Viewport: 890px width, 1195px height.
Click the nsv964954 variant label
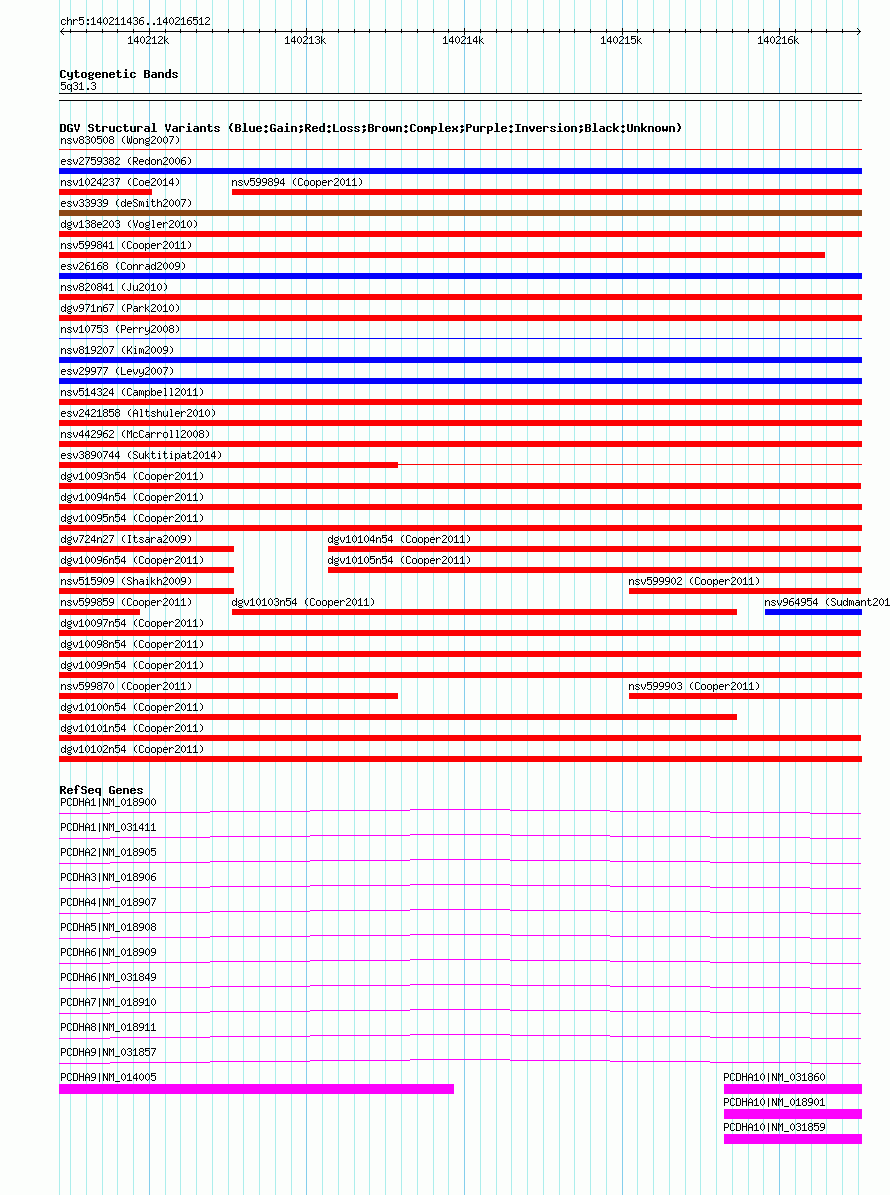coord(827,602)
